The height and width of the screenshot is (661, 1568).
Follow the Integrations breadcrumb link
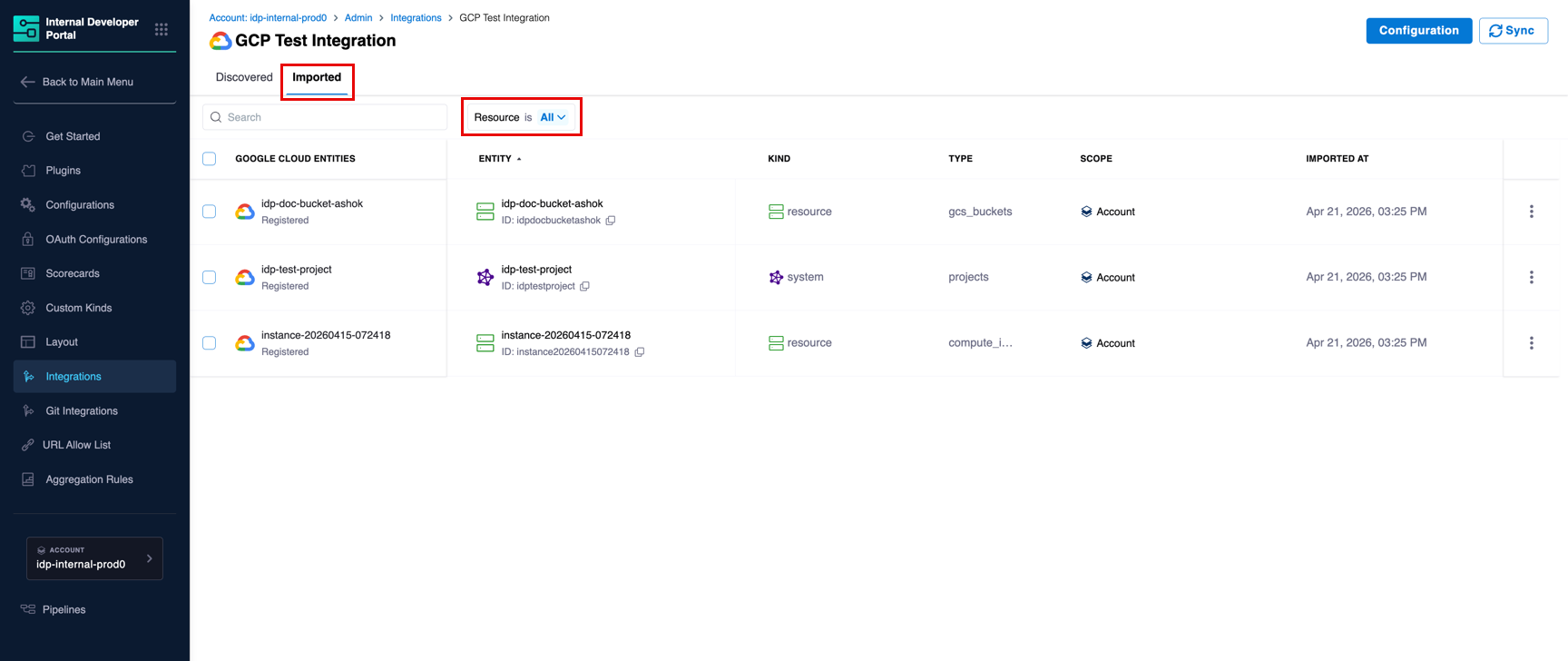[416, 18]
